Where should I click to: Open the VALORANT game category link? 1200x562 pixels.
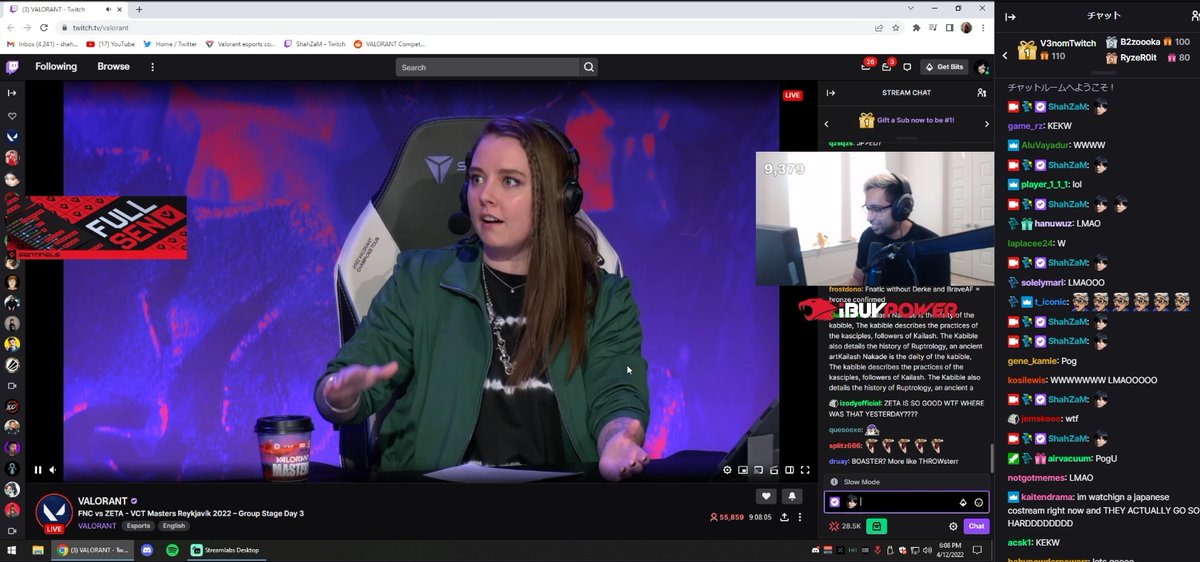click(97, 526)
